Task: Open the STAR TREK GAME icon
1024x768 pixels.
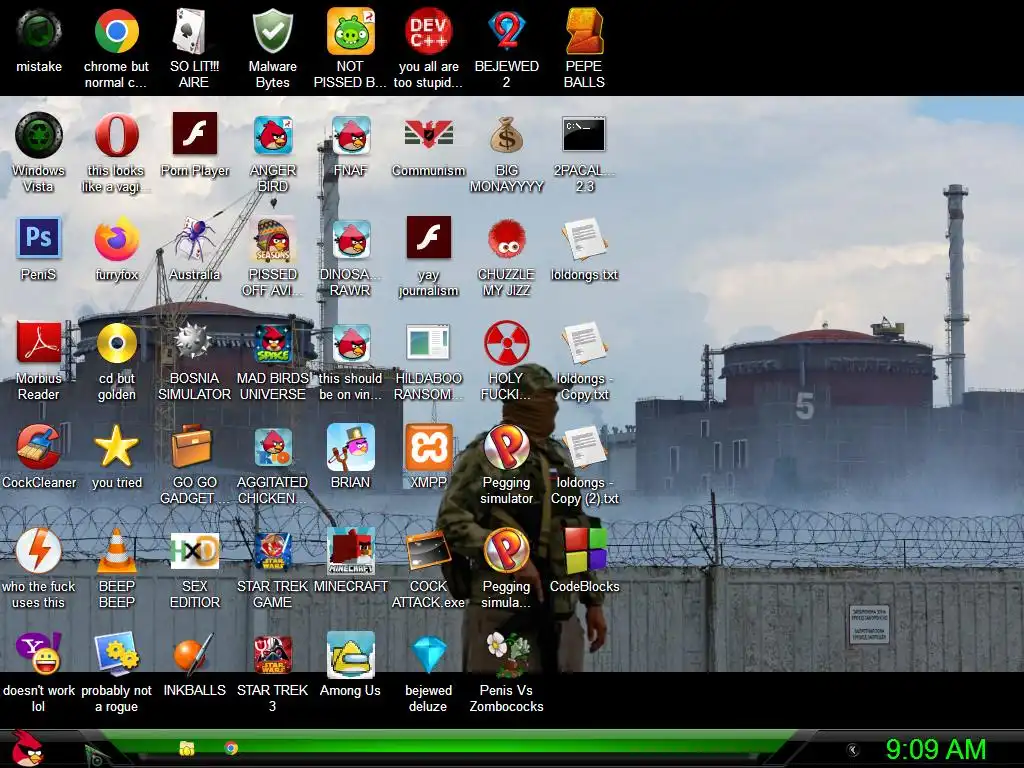Action: point(272,551)
